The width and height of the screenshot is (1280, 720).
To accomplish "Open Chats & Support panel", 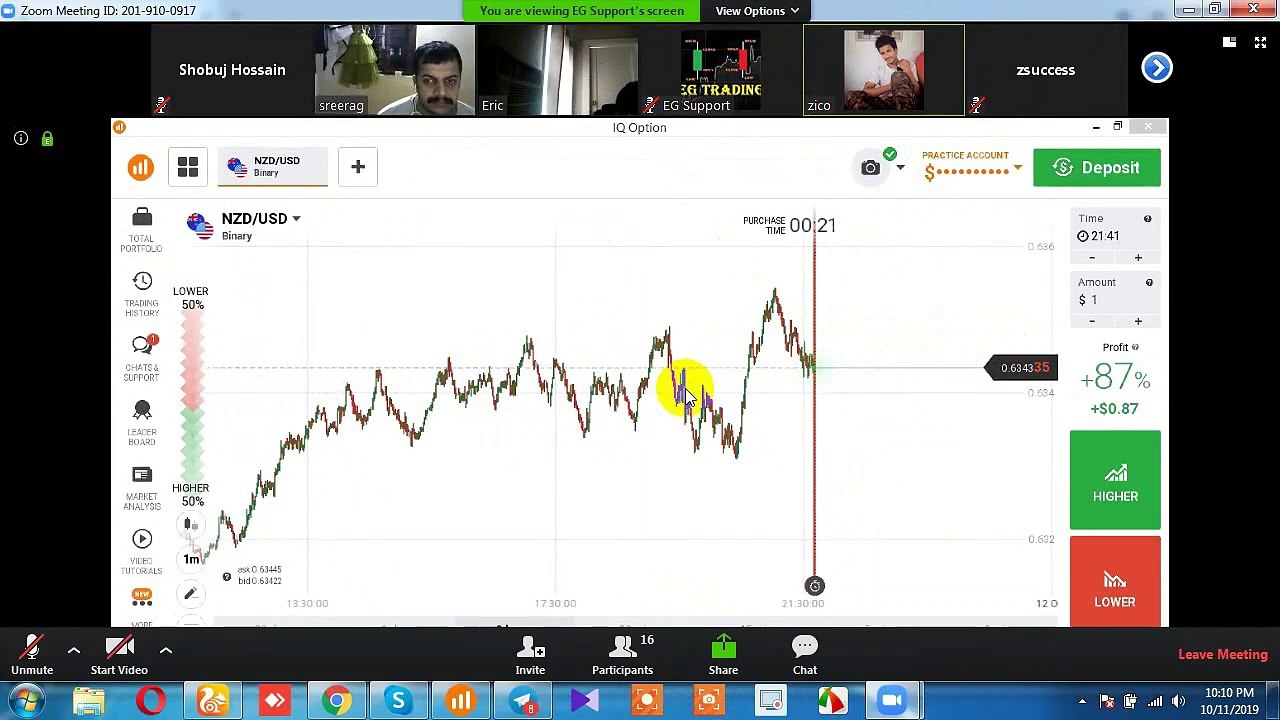I will coord(142,358).
